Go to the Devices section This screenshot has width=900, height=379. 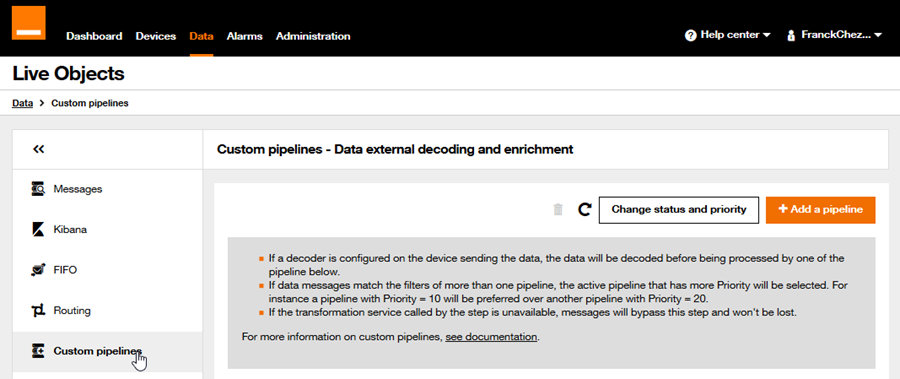coord(156,36)
